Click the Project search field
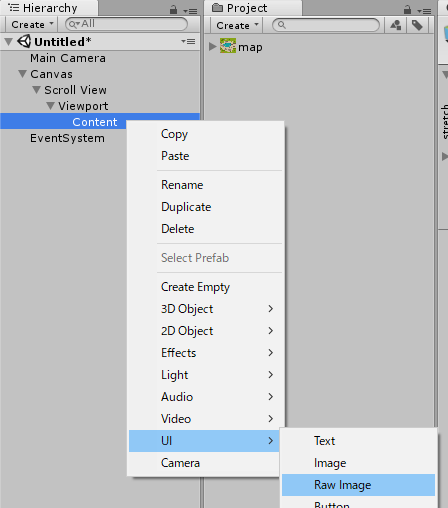Image resolution: width=448 pixels, height=508 pixels. pyautogui.click(x=326, y=25)
